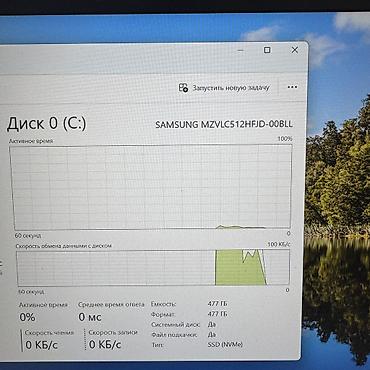This screenshot has height=370, width=370.
Task: Click the Файл подкачки label
Action: pyautogui.click(x=174, y=335)
